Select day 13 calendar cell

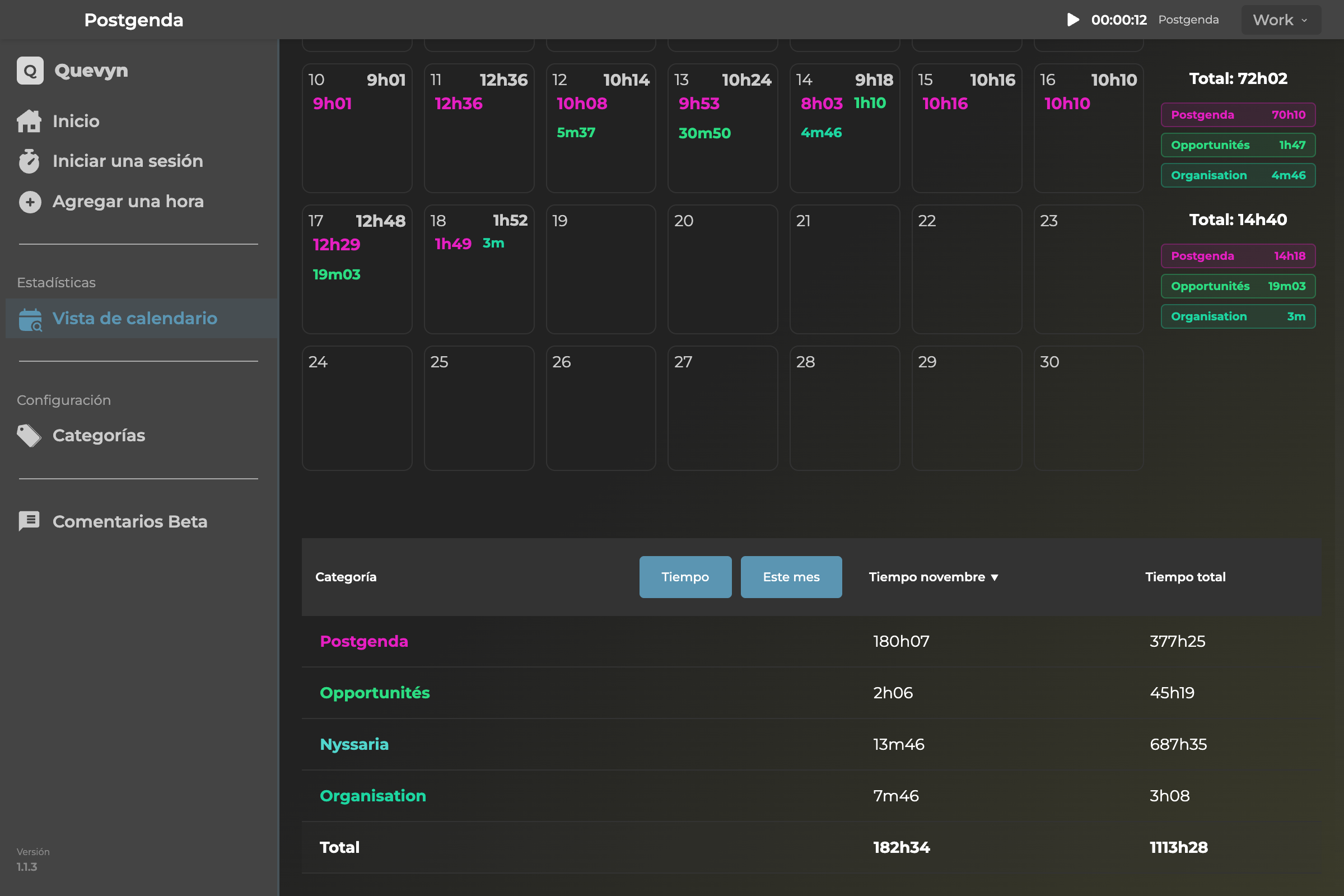[x=722, y=128]
